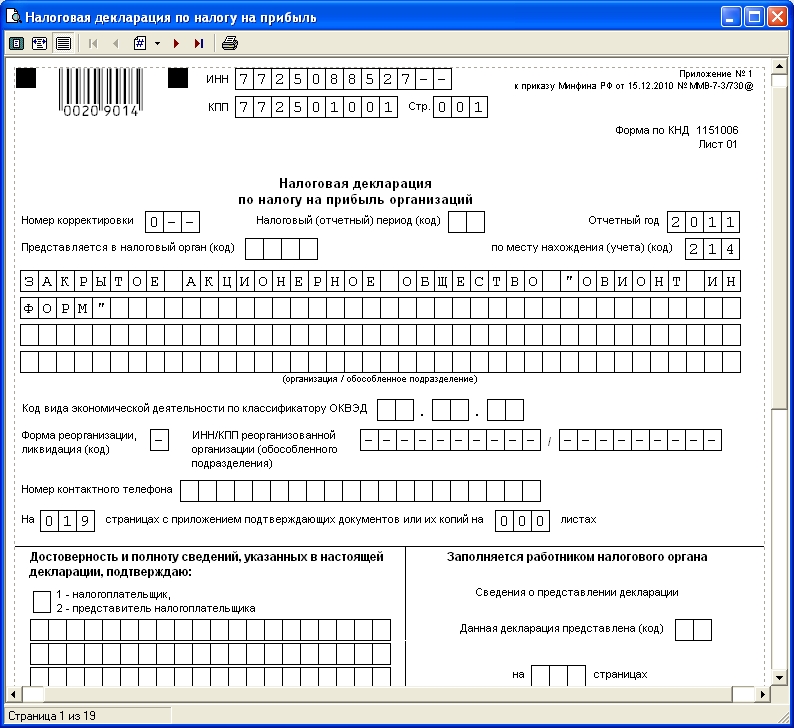This screenshot has height=728, width=794.
Task: Check the taxpayer/representative box
Action: pos(41,601)
